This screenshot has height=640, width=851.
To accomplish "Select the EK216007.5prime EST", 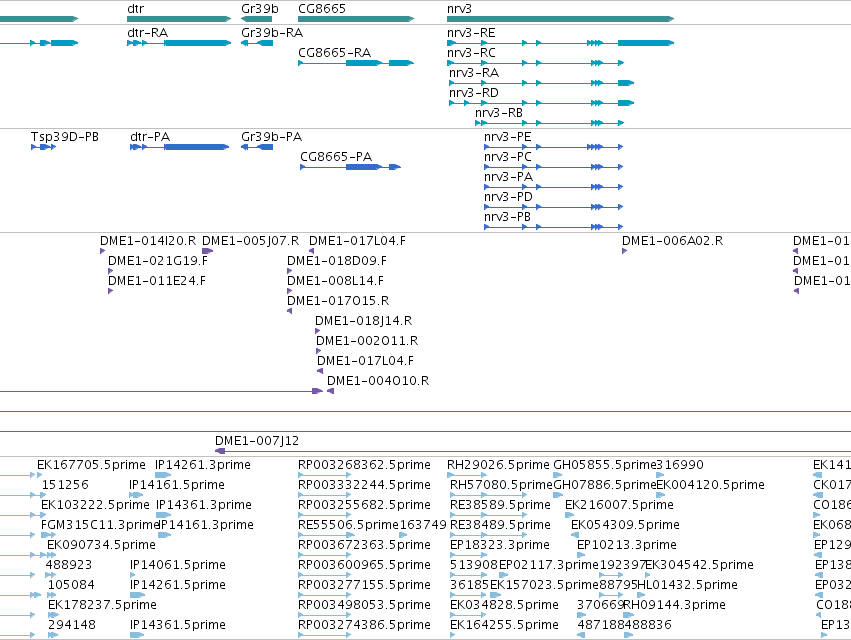I will (x=569, y=515).
